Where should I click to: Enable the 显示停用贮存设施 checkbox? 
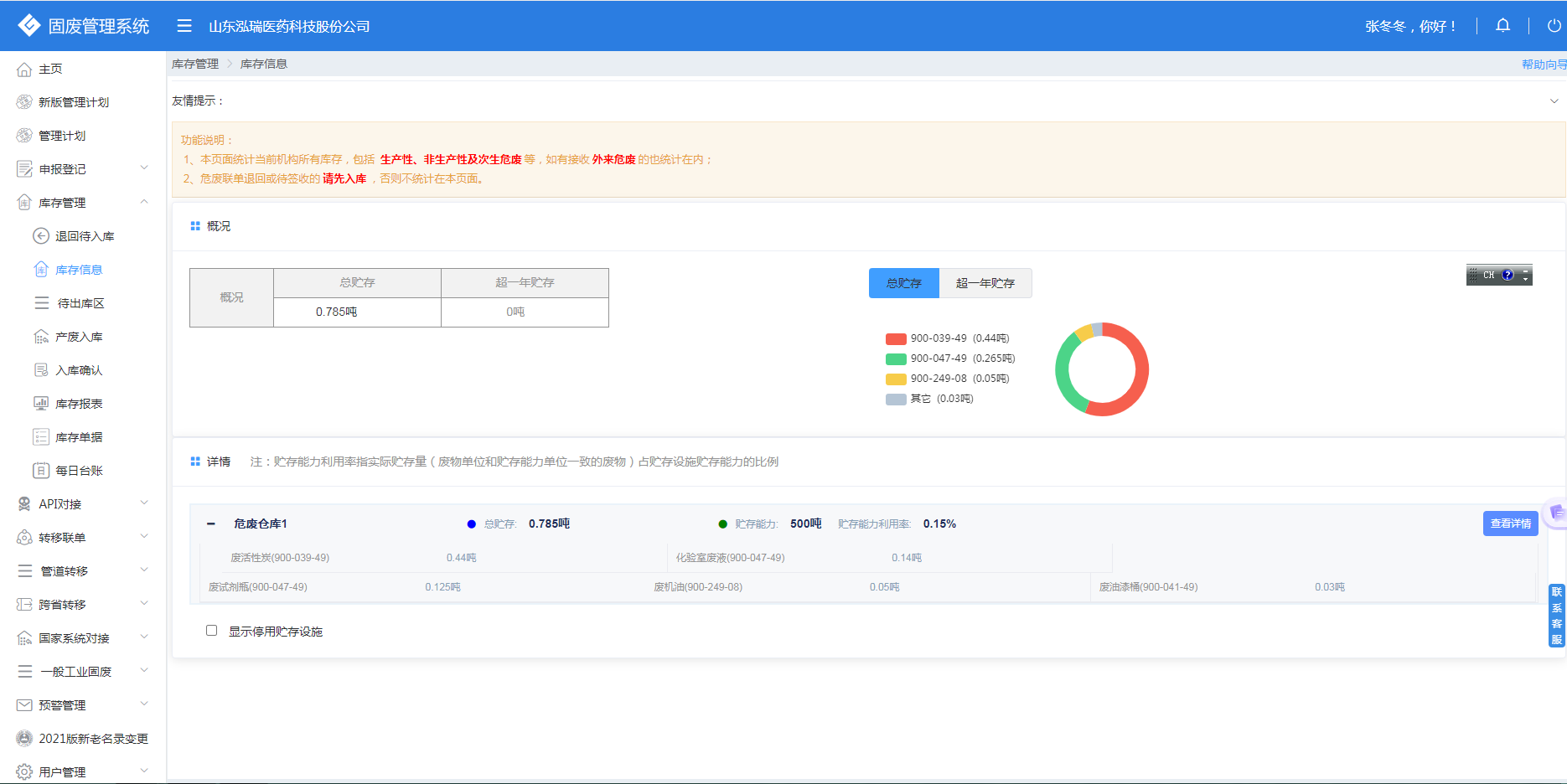pos(212,631)
